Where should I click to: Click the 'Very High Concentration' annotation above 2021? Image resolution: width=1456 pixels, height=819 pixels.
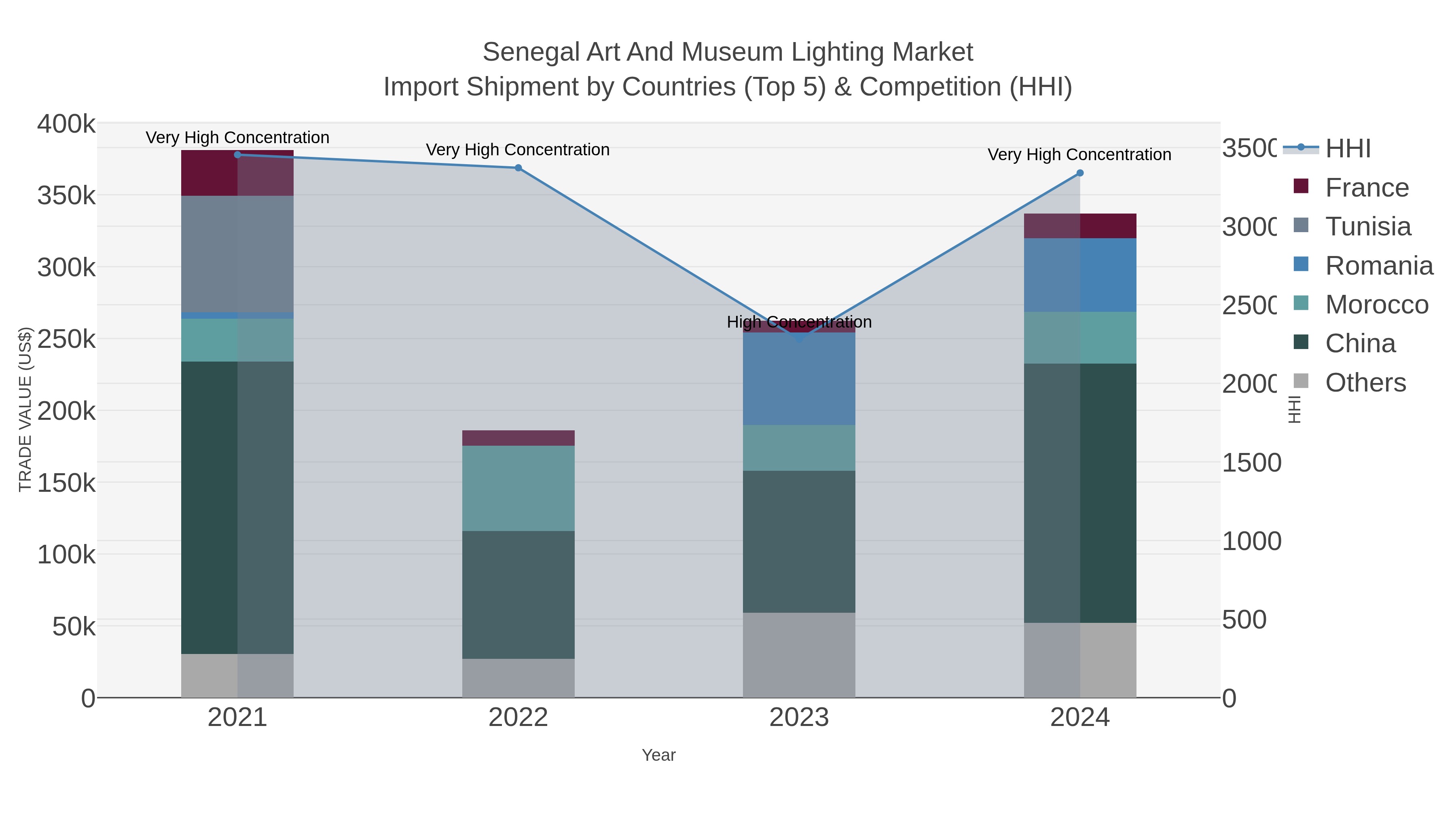pyautogui.click(x=237, y=138)
